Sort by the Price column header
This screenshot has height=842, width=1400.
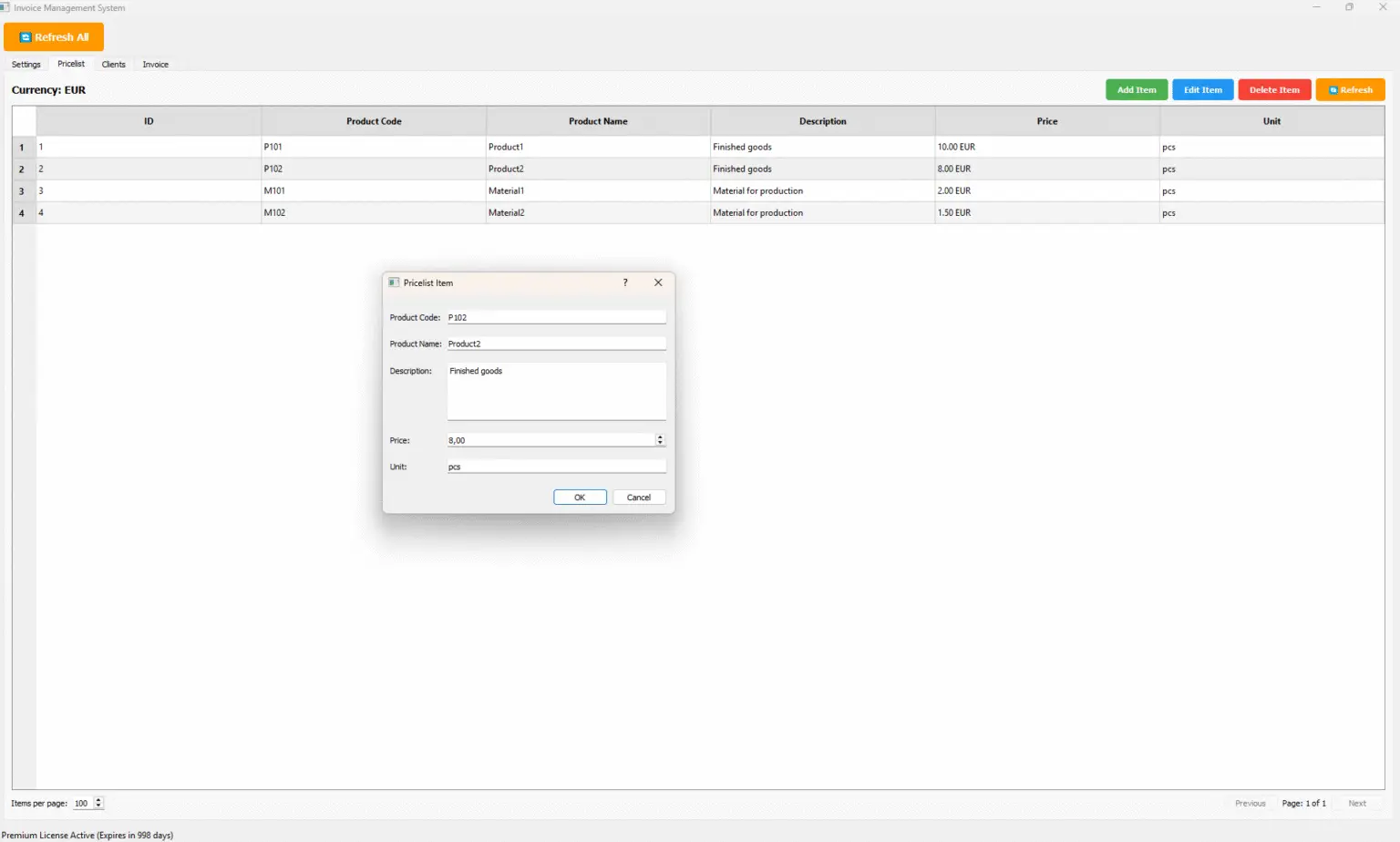(x=1046, y=121)
